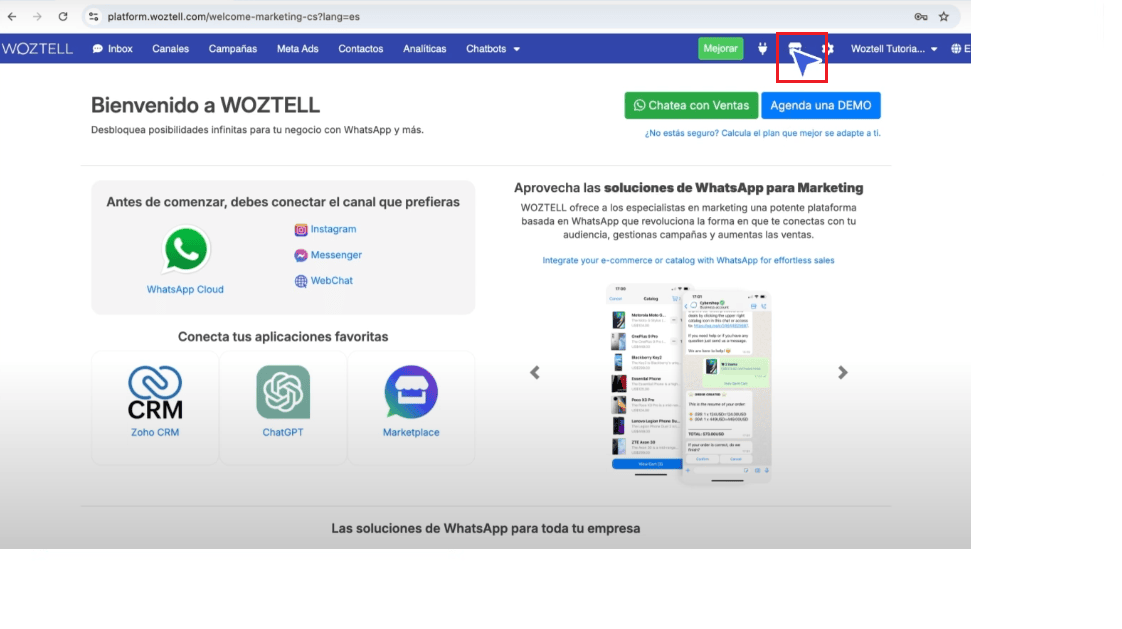
Task: Open the Campañas menu
Action: click(233, 49)
